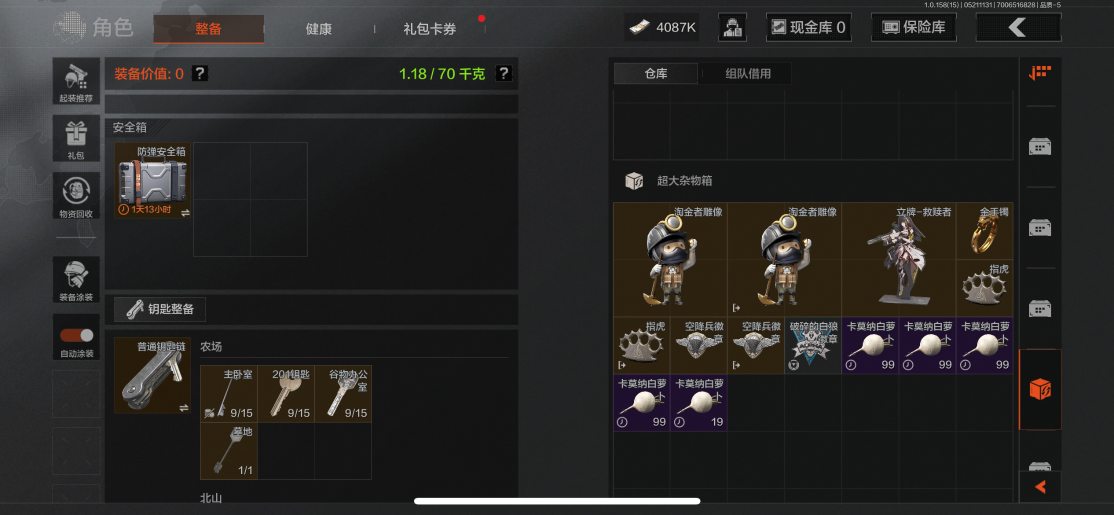Open the player profile icon beside 4087K

coord(732,28)
